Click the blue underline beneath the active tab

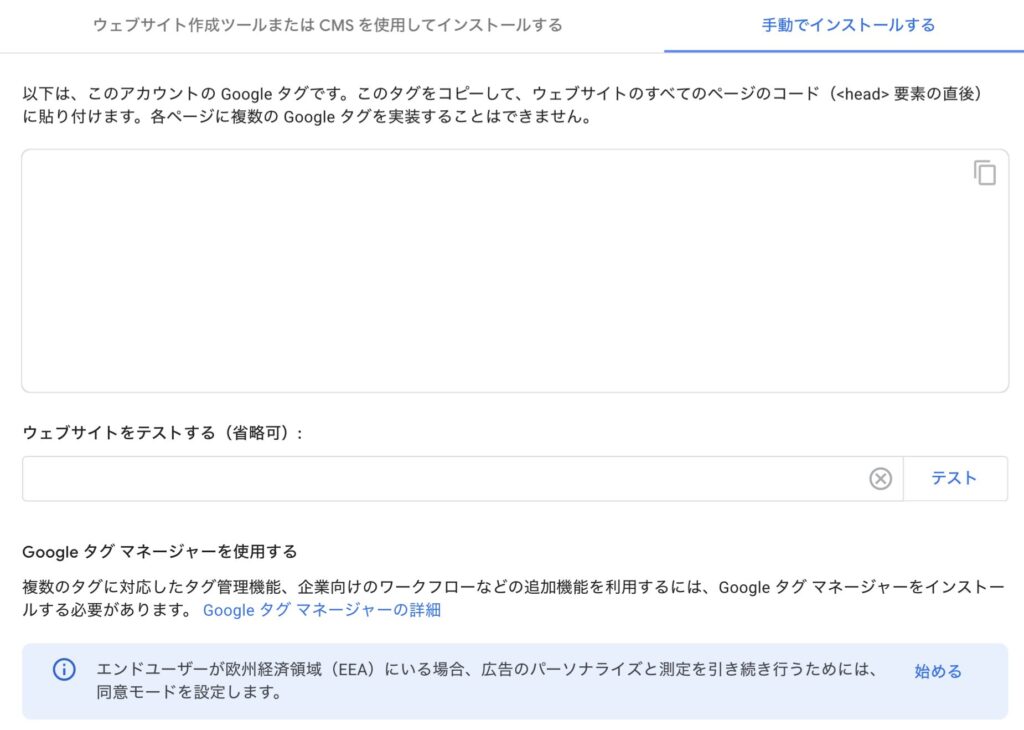(844, 51)
